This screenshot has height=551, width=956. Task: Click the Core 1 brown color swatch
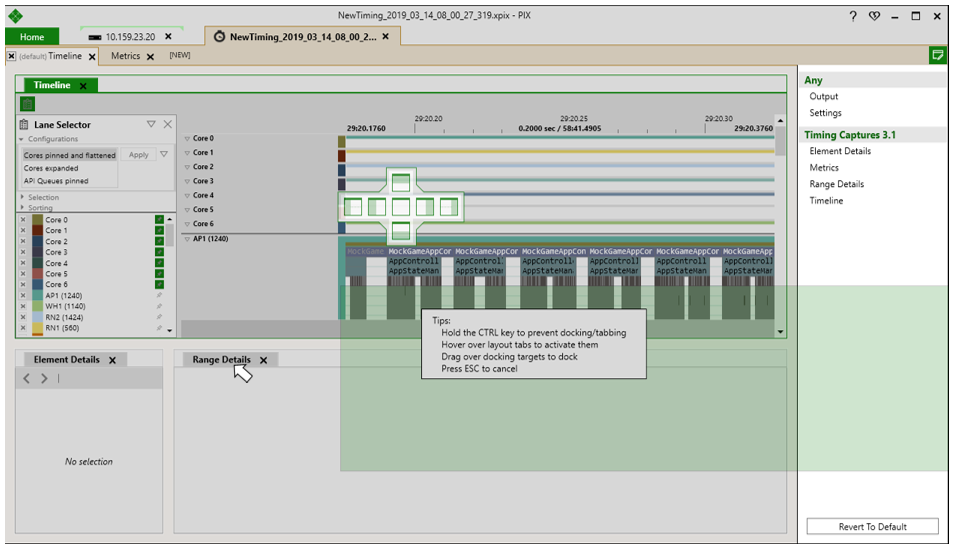click(37, 230)
